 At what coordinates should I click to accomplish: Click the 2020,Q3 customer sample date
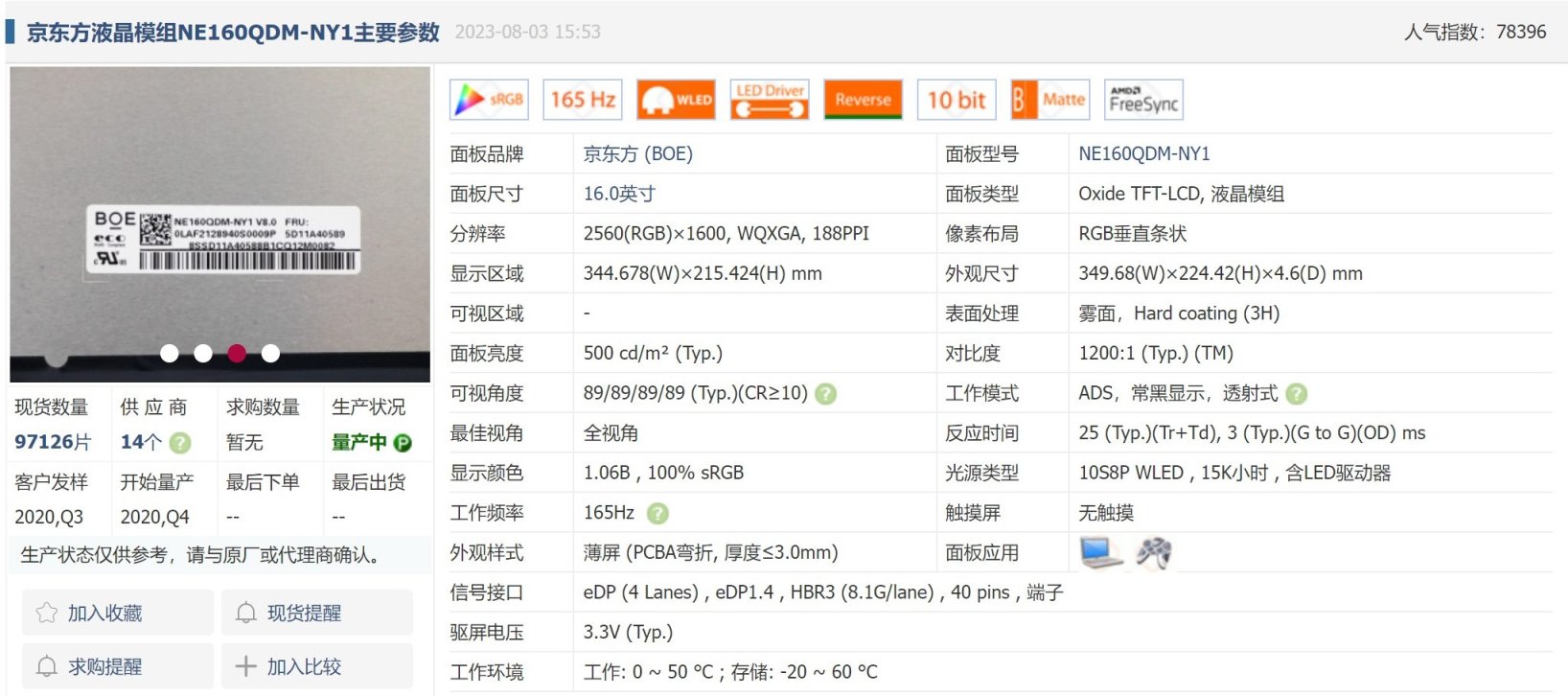pos(49,518)
